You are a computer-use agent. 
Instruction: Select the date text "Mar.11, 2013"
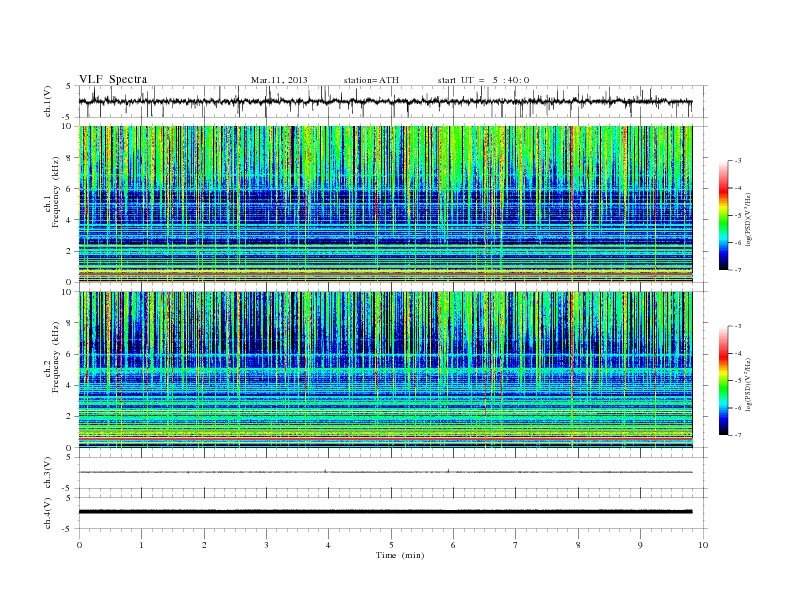coord(279,80)
